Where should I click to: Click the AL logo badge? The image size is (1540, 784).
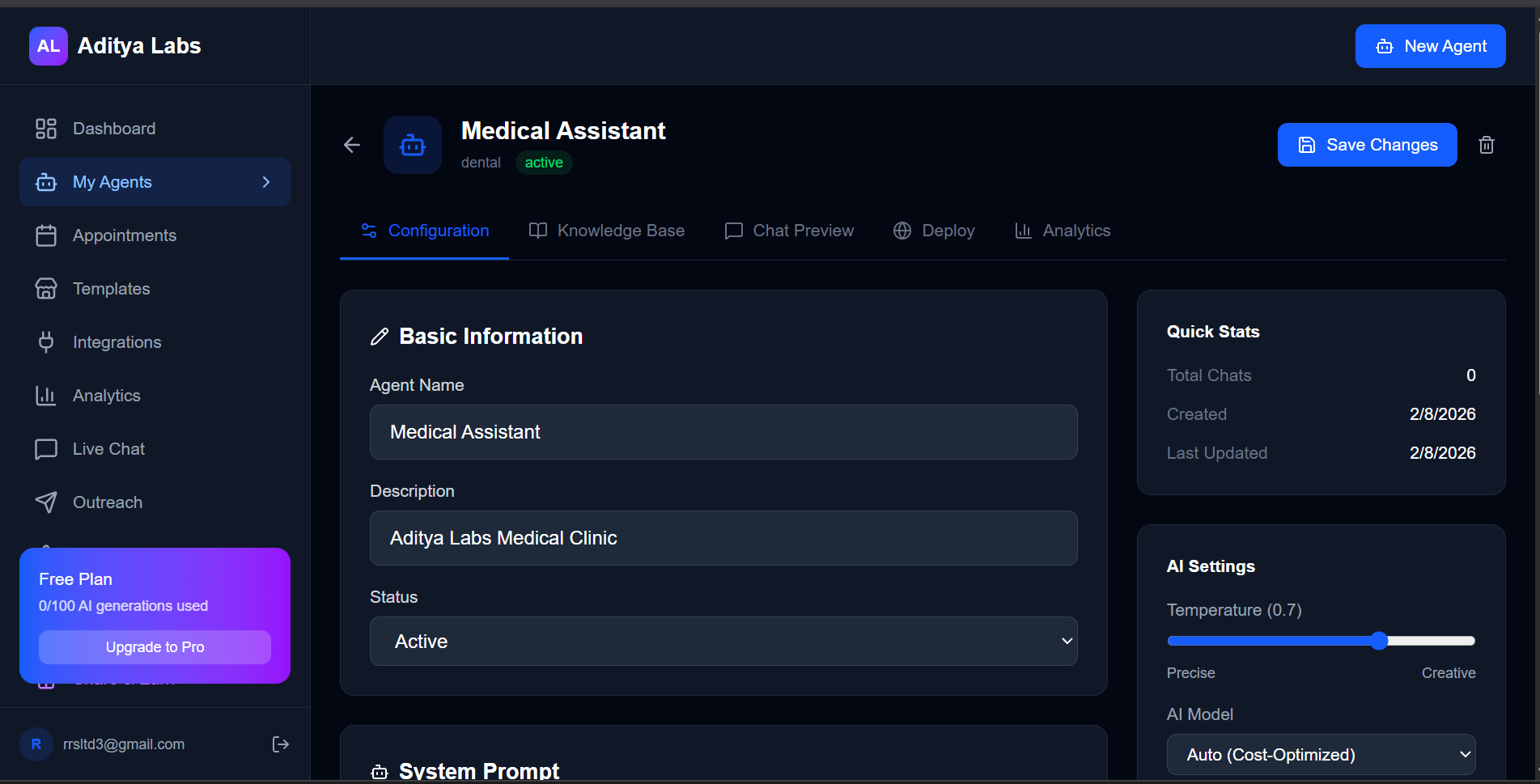tap(49, 46)
